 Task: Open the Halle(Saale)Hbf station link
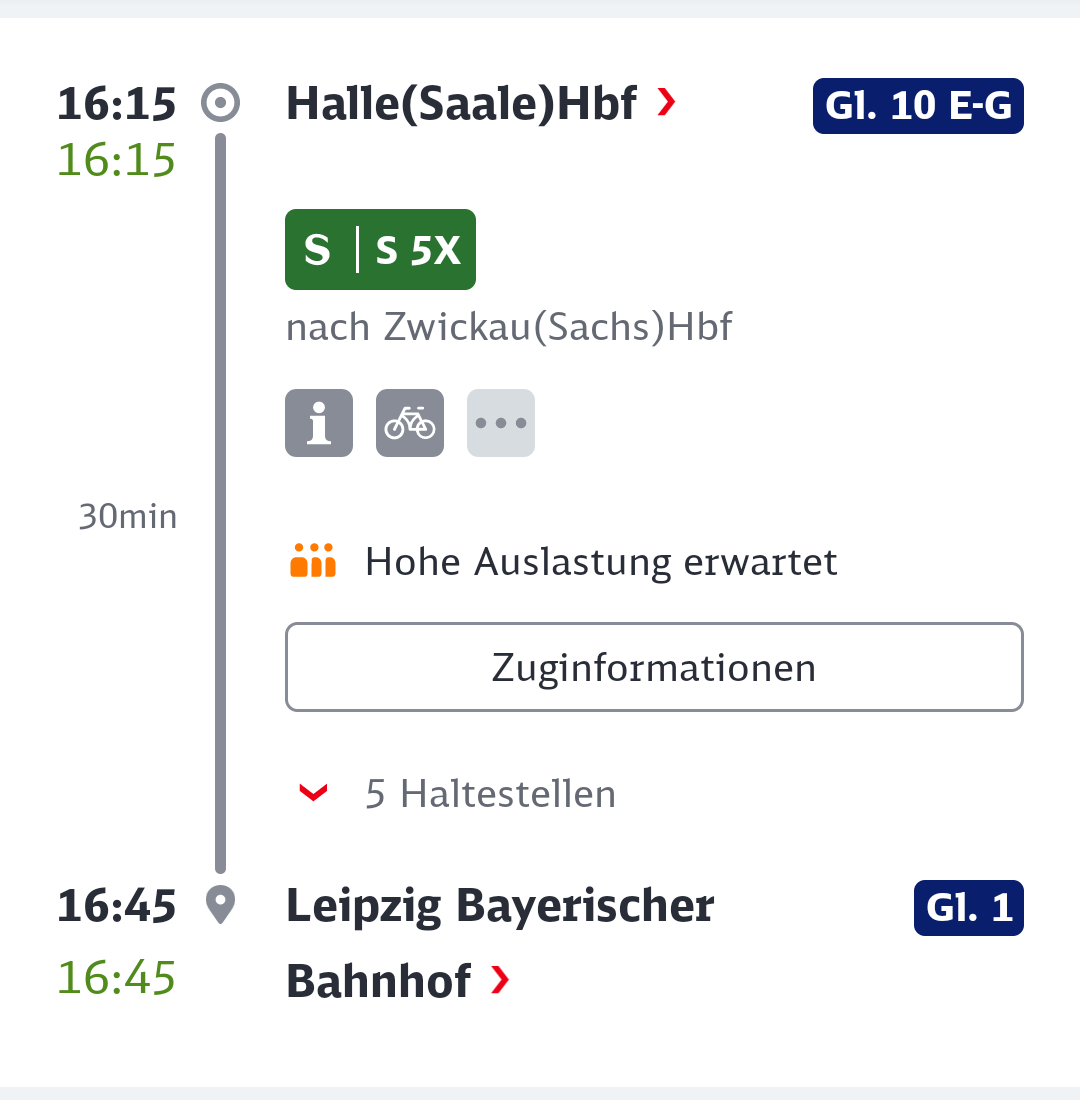(461, 104)
